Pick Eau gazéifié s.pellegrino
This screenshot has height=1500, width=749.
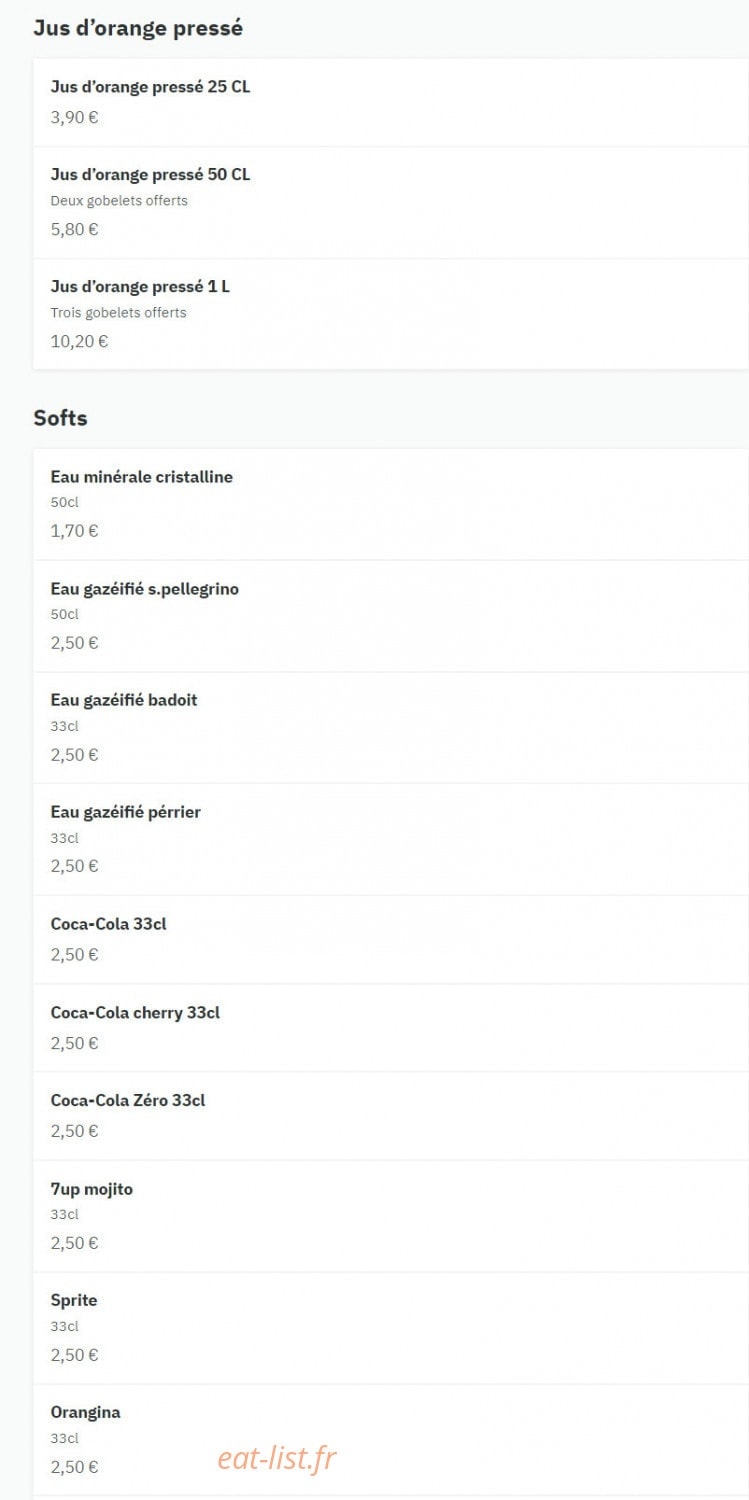(x=391, y=616)
